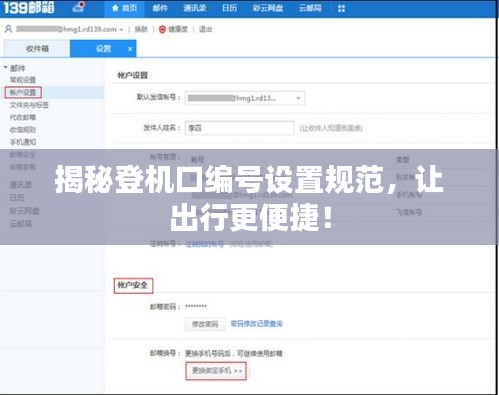The image size is (499, 395).
Task: Click the 139邮箱 logo
Action: 29,7
